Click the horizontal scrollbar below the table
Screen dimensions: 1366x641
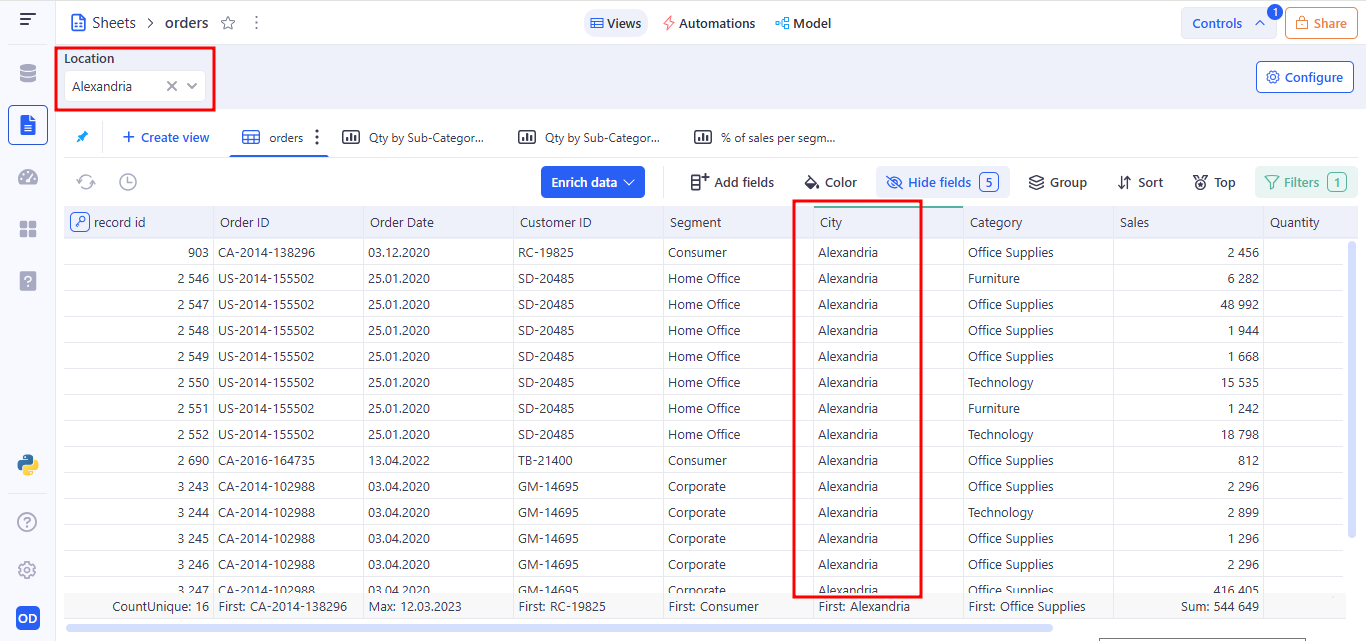559,628
